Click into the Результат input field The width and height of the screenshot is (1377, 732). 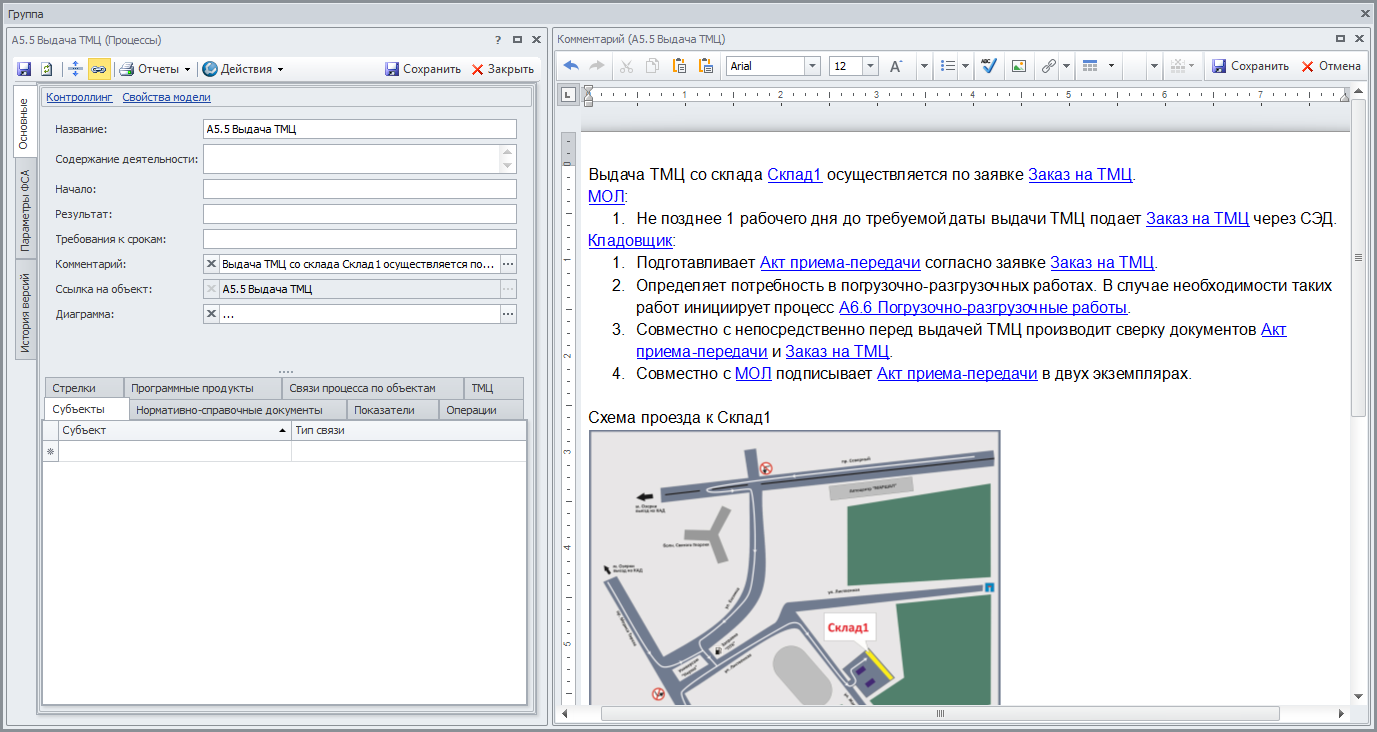pyautogui.click(x=359, y=214)
